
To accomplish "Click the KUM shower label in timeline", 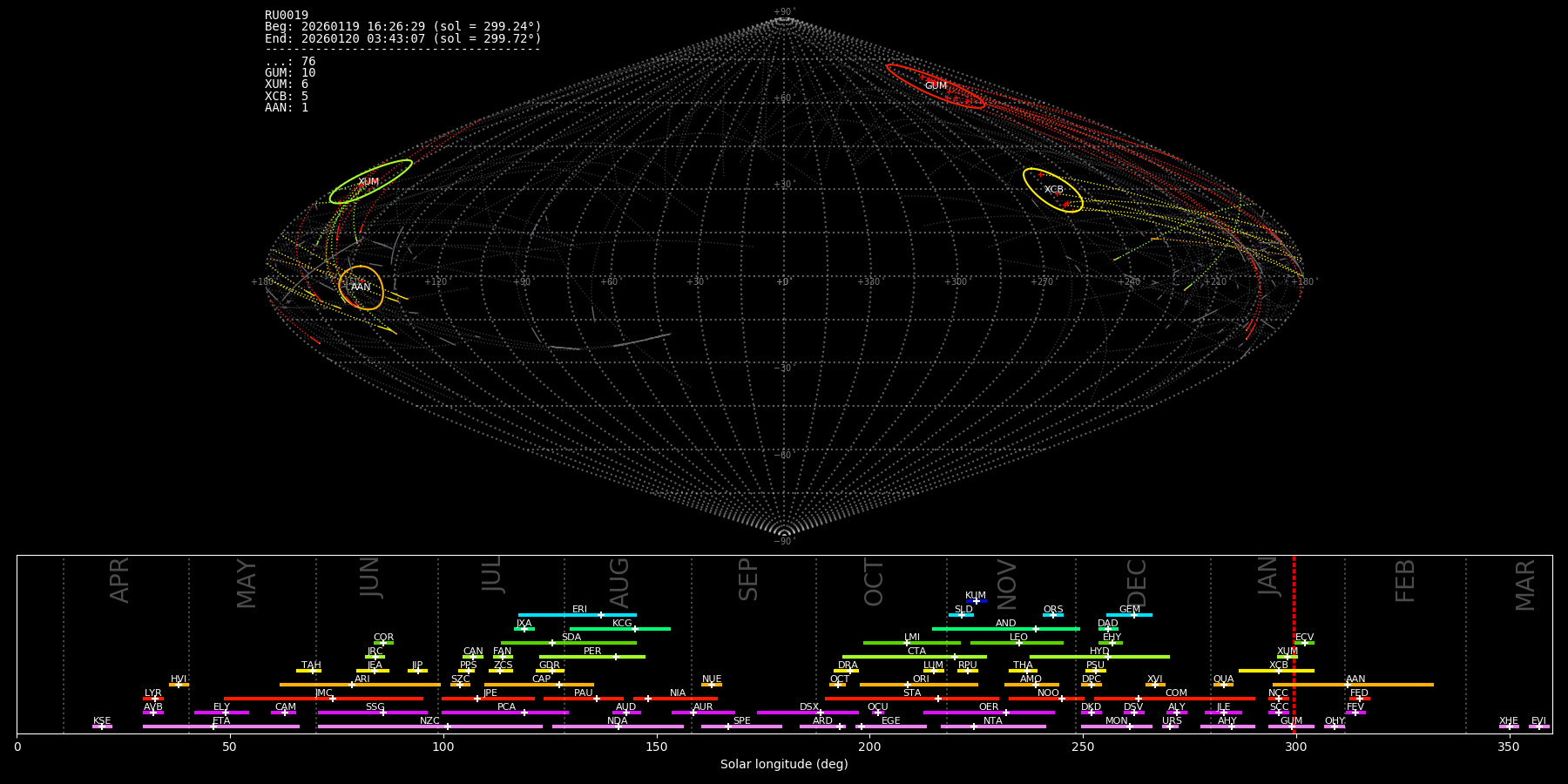I will (976, 596).
